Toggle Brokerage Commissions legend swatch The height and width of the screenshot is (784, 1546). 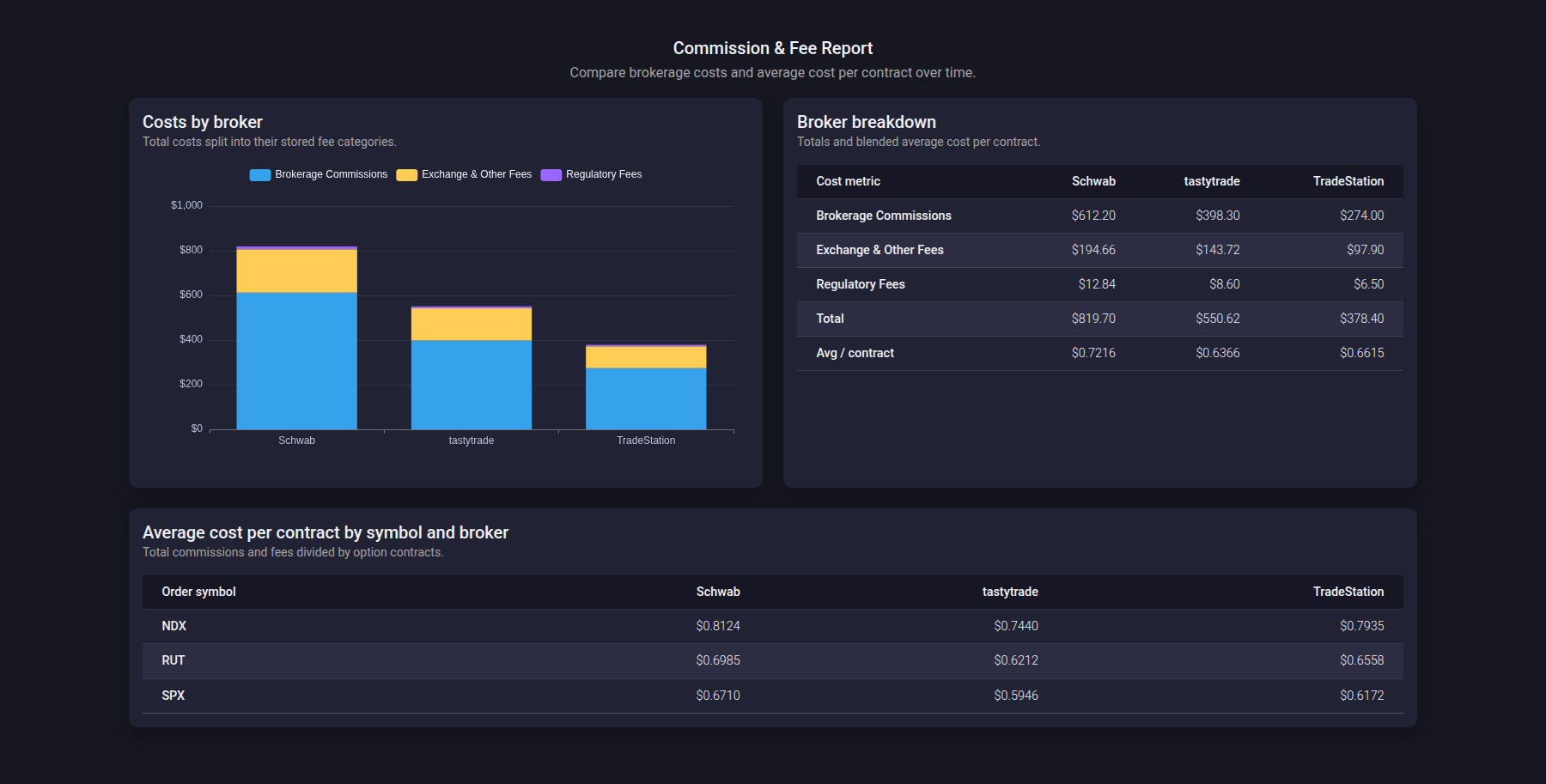point(260,175)
